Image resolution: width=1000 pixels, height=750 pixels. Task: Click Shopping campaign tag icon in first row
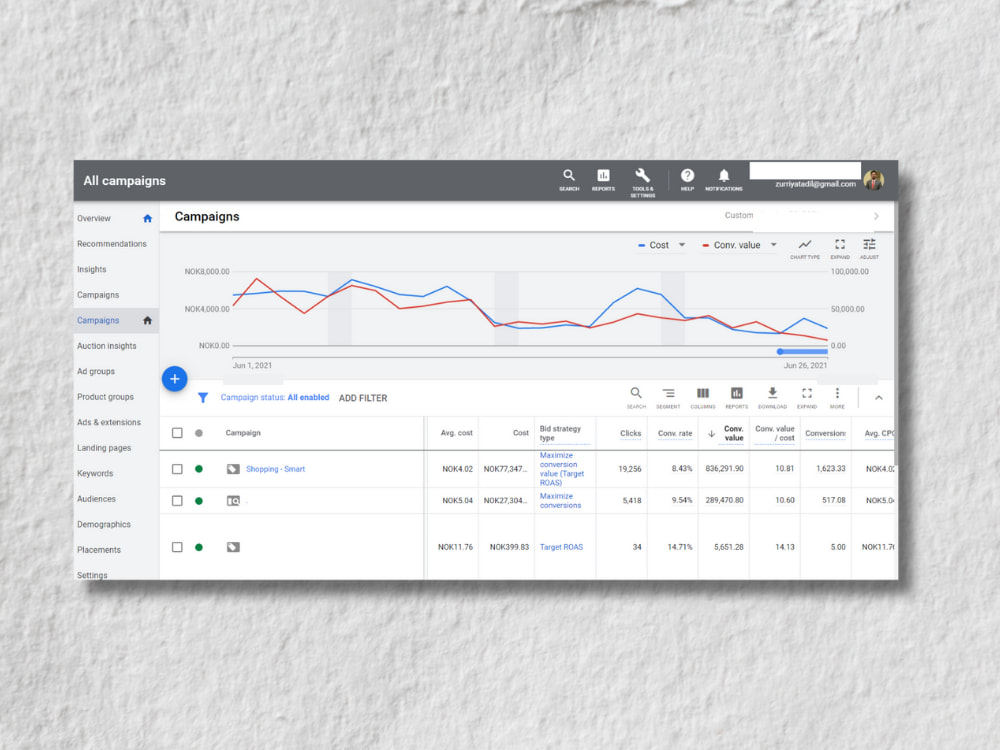coord(233,469)
